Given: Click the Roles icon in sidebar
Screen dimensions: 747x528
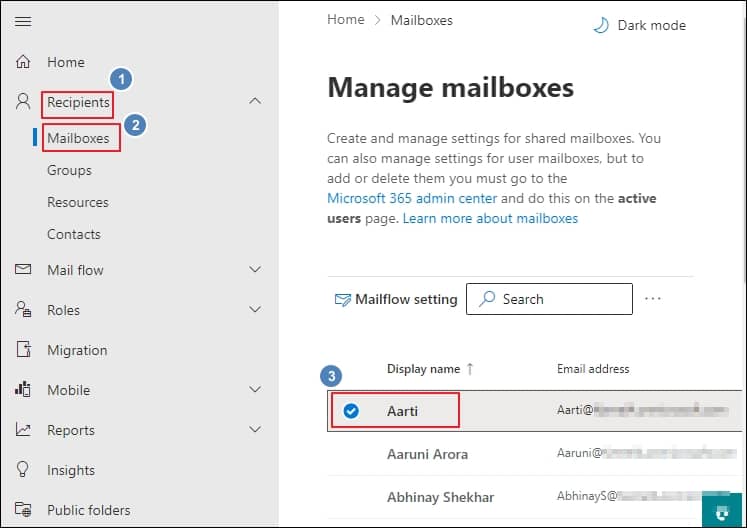Looking at the screenshot, I should (x=23, y=309).
